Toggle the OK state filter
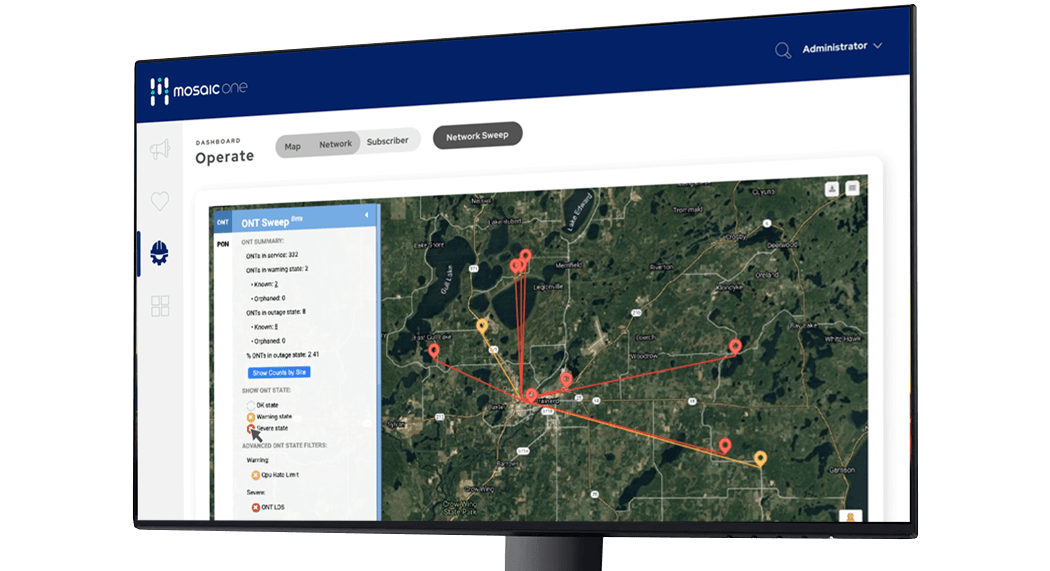 [x=251, y=404]
